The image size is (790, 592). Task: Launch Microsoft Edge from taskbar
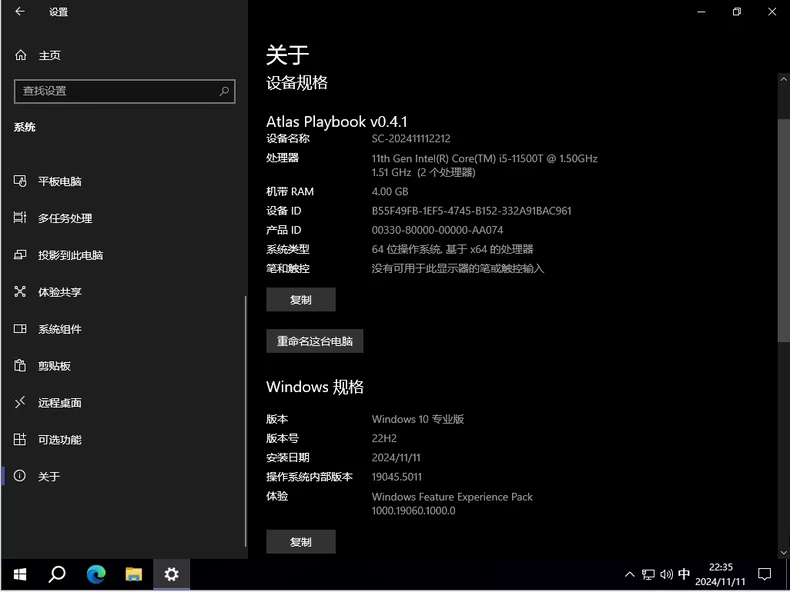click(x=96, y=574)
